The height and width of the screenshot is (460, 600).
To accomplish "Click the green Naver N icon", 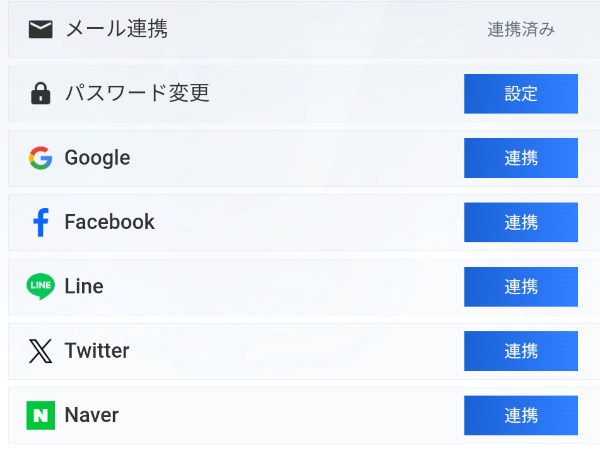I will pos(41,415).
